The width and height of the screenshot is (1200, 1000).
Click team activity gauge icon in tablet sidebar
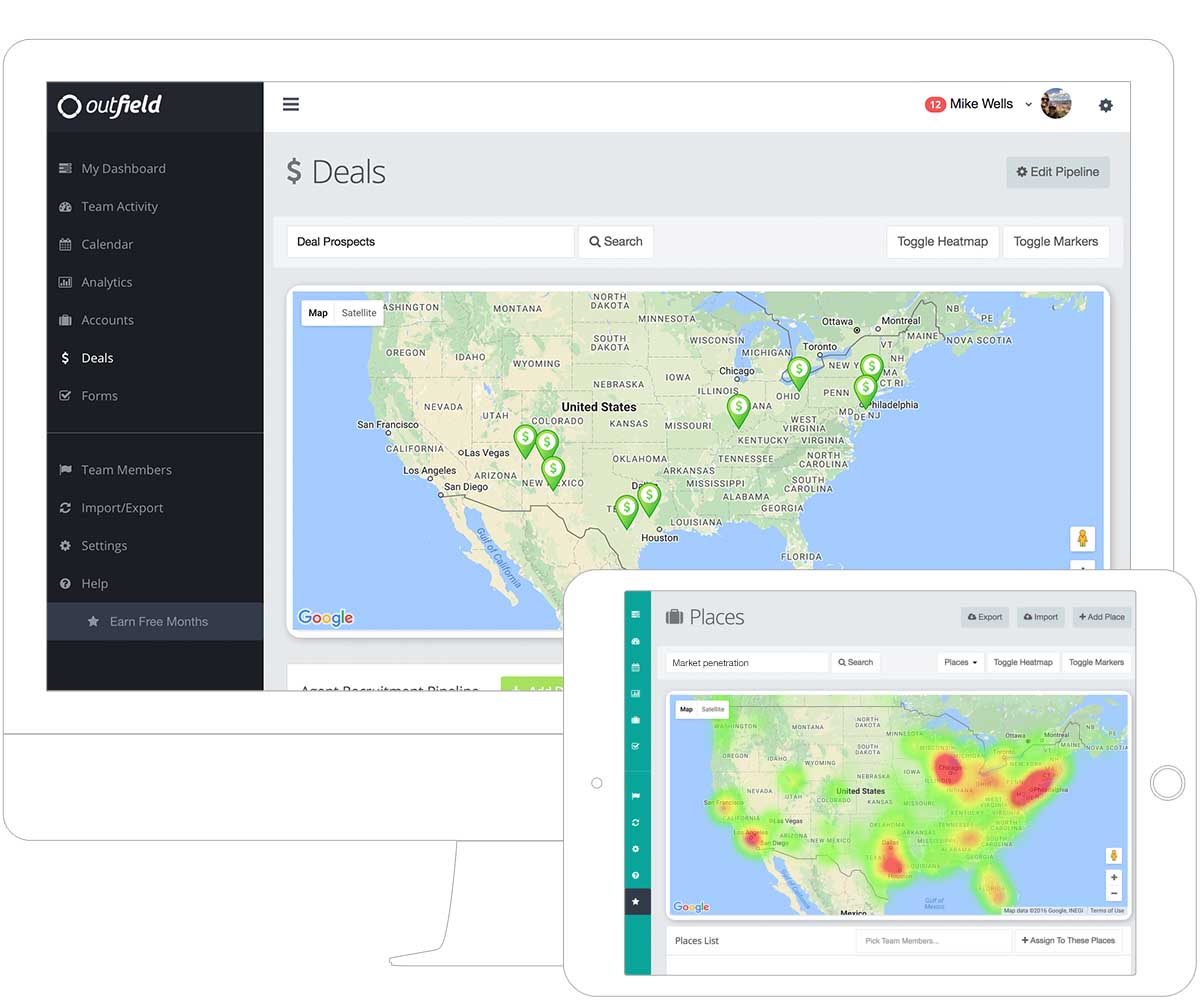637,641
